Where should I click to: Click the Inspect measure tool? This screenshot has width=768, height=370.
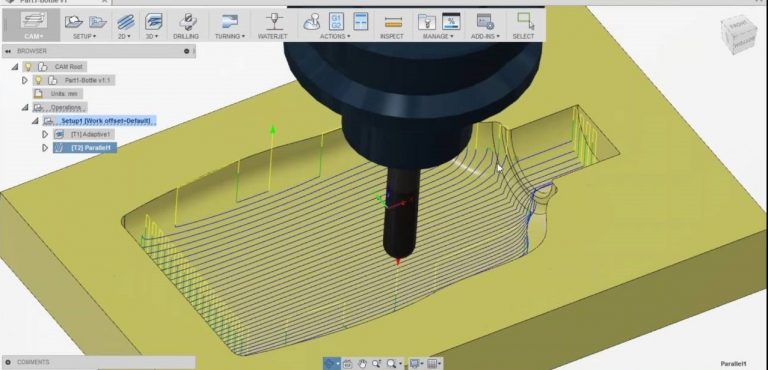[x=392, y=23]
